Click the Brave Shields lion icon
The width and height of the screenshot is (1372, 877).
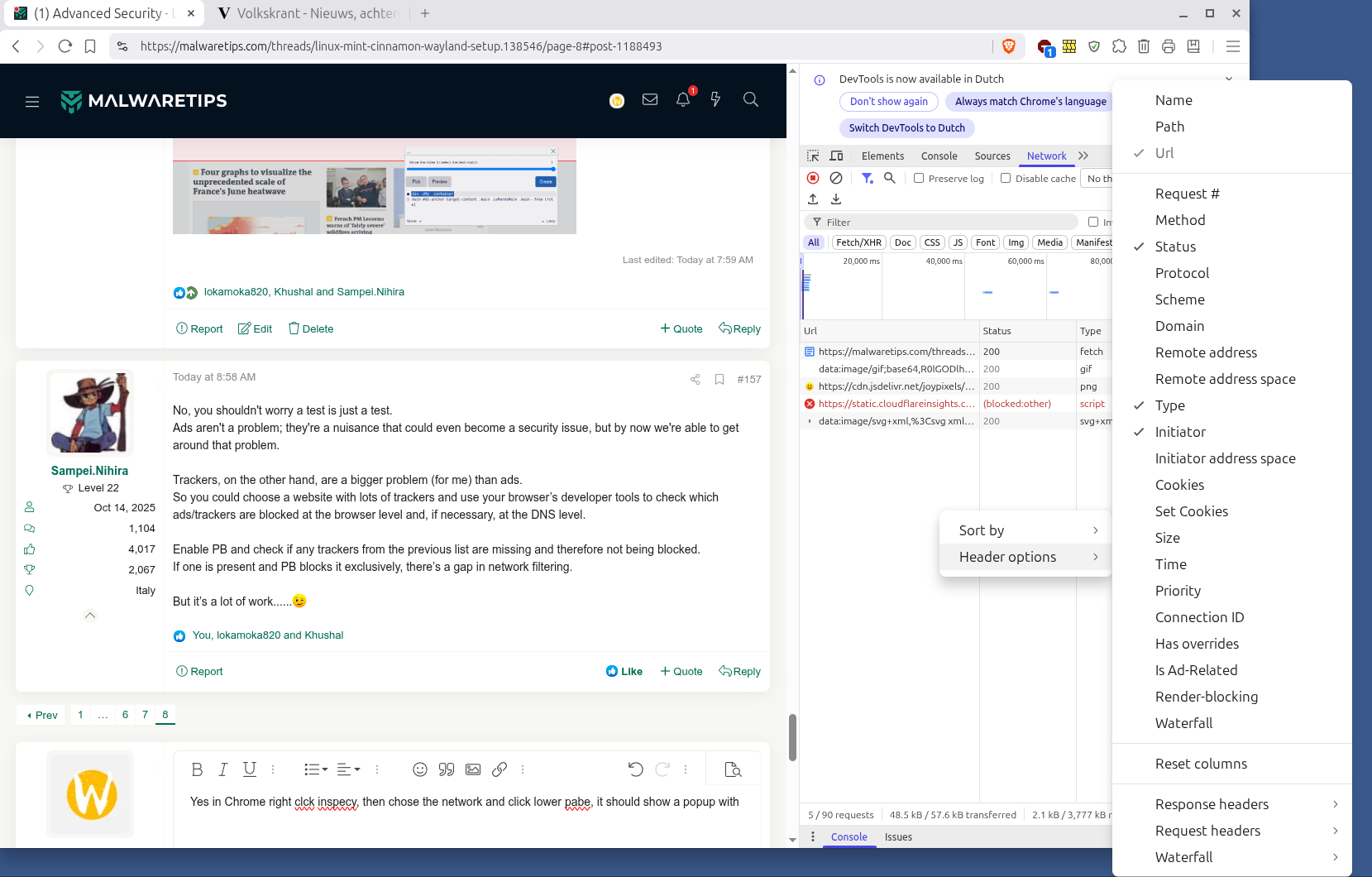1009,46
